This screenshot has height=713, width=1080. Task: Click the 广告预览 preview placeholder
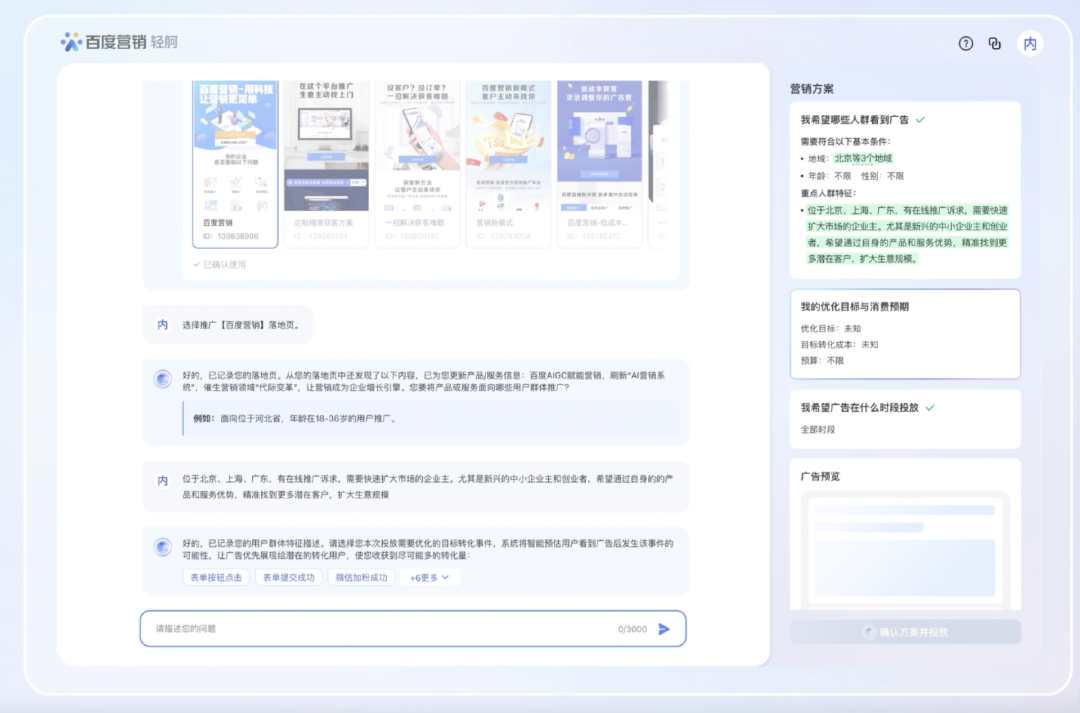pyautogui.click(x=905, y=550)
